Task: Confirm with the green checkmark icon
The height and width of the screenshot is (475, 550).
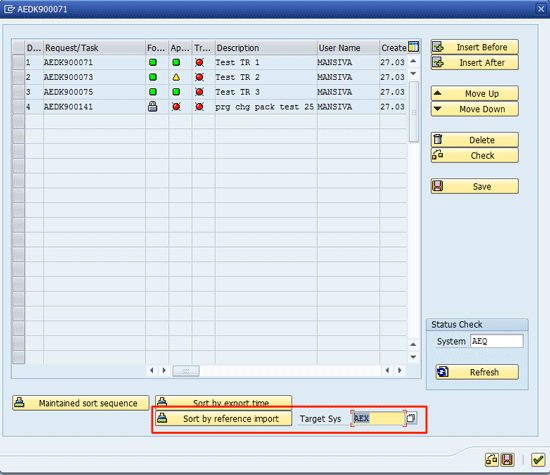Action: [x=538, y=459]
